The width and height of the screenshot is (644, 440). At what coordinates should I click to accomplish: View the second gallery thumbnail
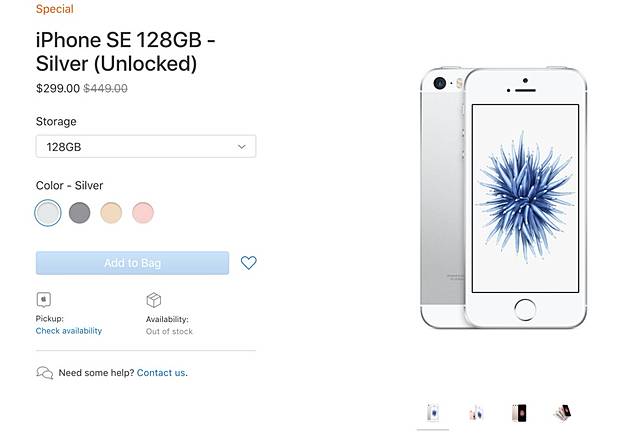476,412
